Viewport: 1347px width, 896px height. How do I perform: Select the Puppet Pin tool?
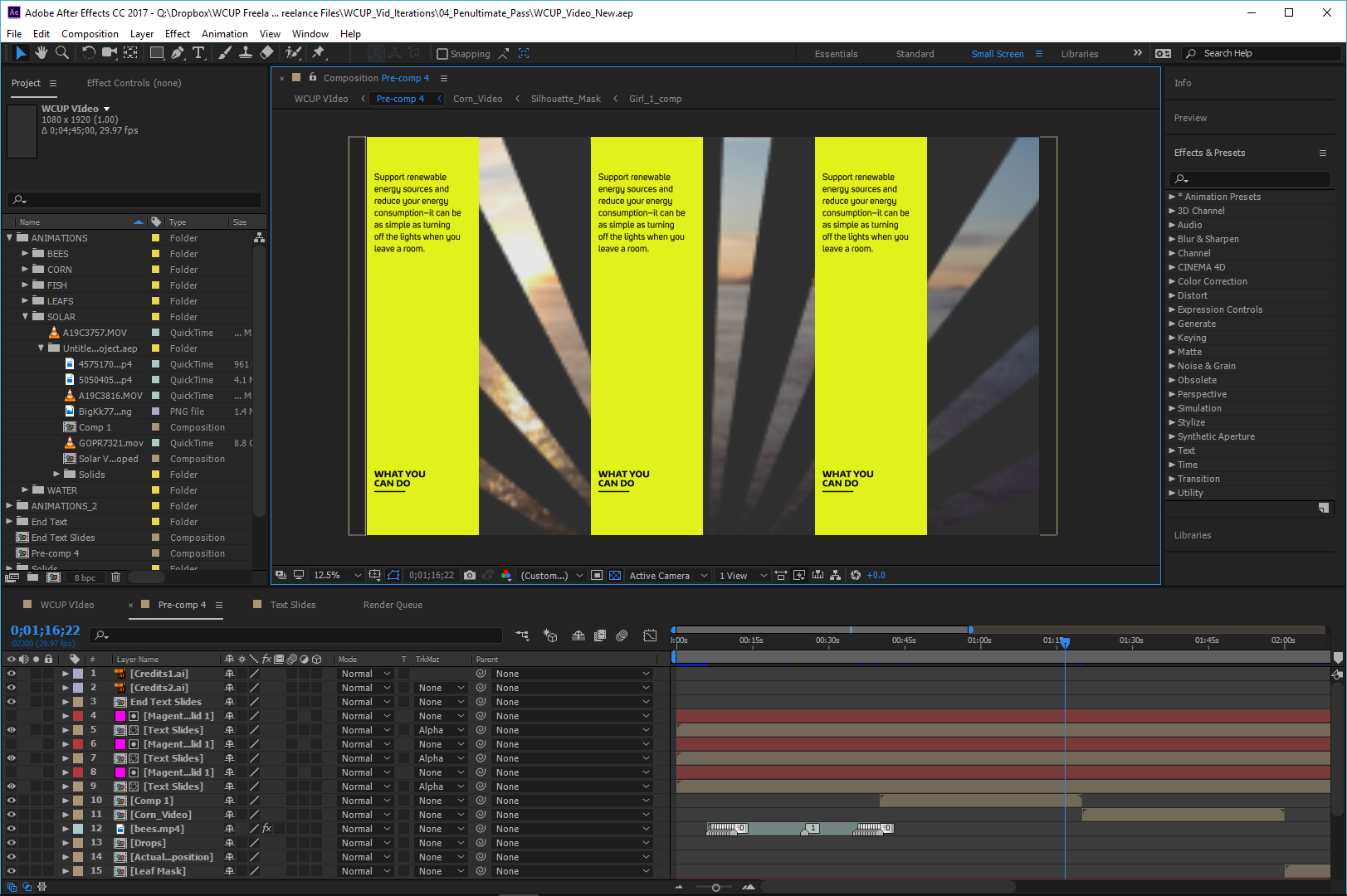point(319,53)
